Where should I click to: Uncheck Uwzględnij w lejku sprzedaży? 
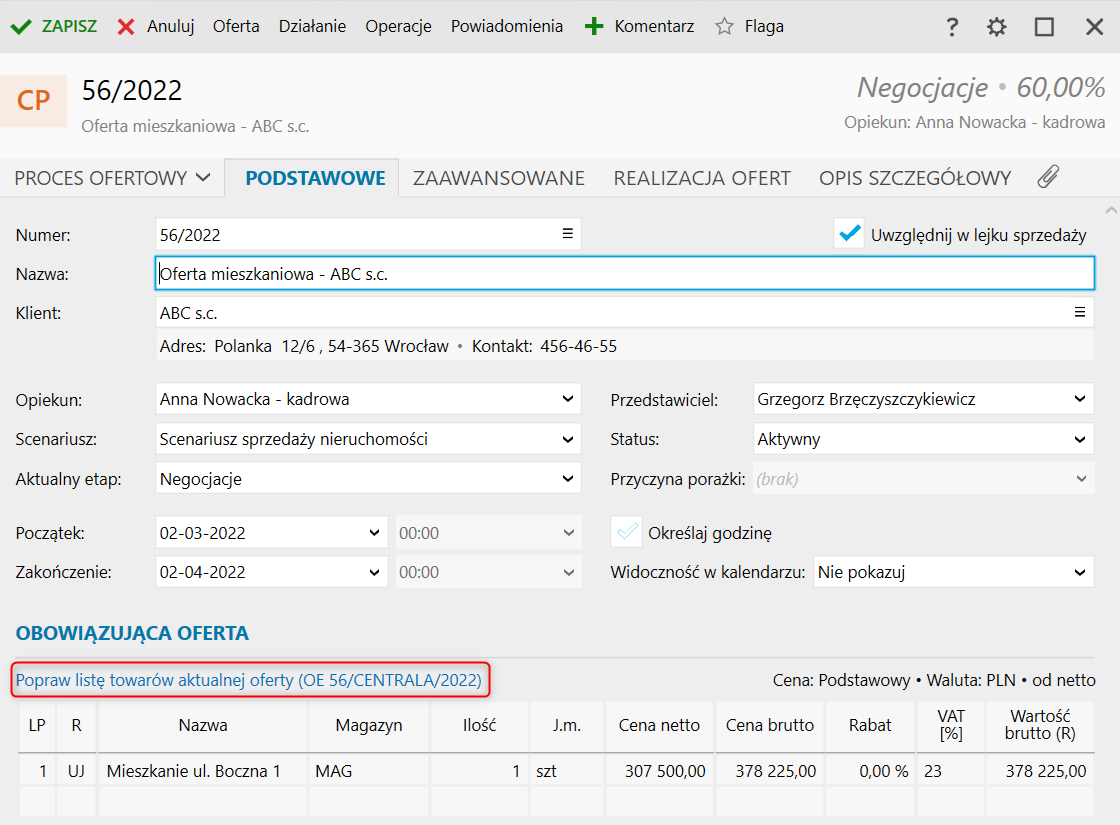850,234
